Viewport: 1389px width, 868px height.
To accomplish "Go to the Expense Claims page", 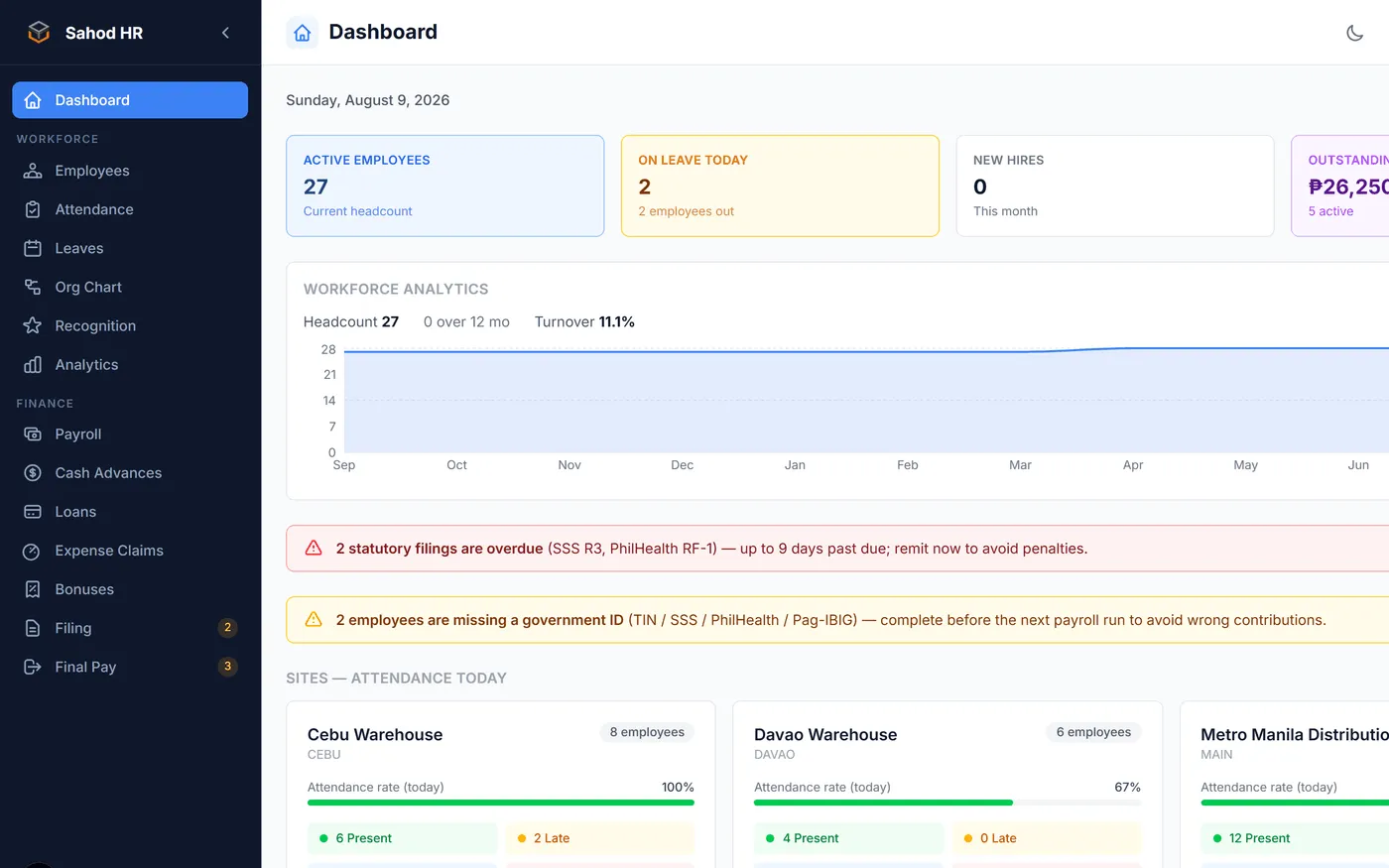I will [130, 551].
